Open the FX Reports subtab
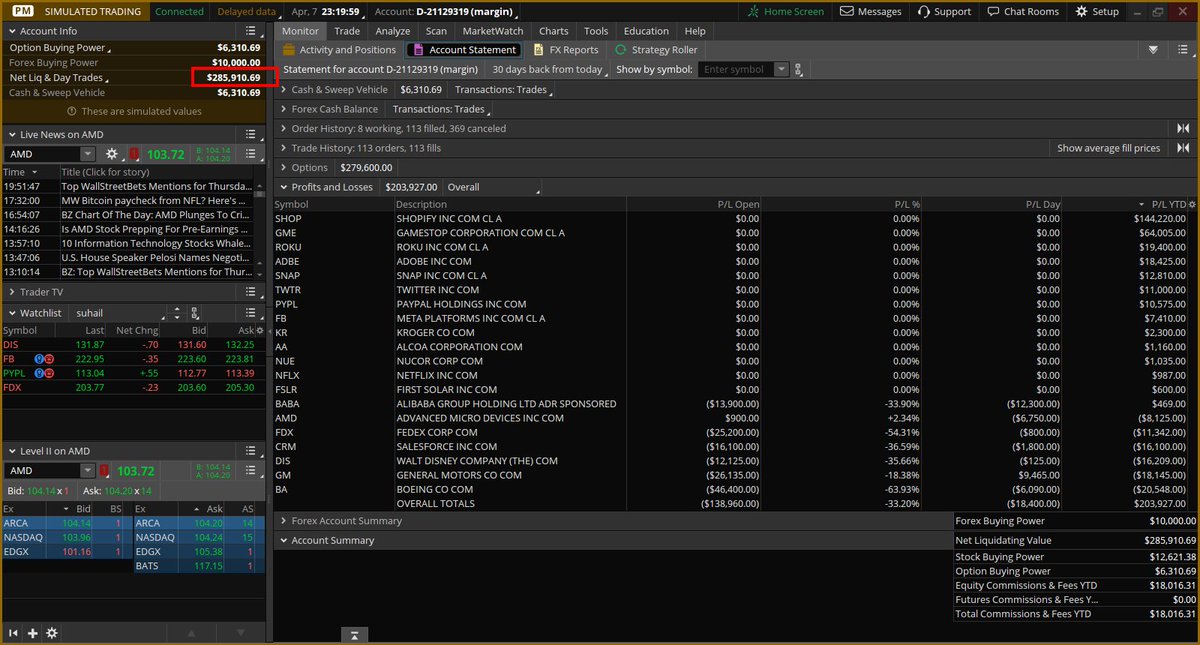Image resolution: width=1200 pixels, height=645 pixels. pyautogui.click(x=566, y=50)
